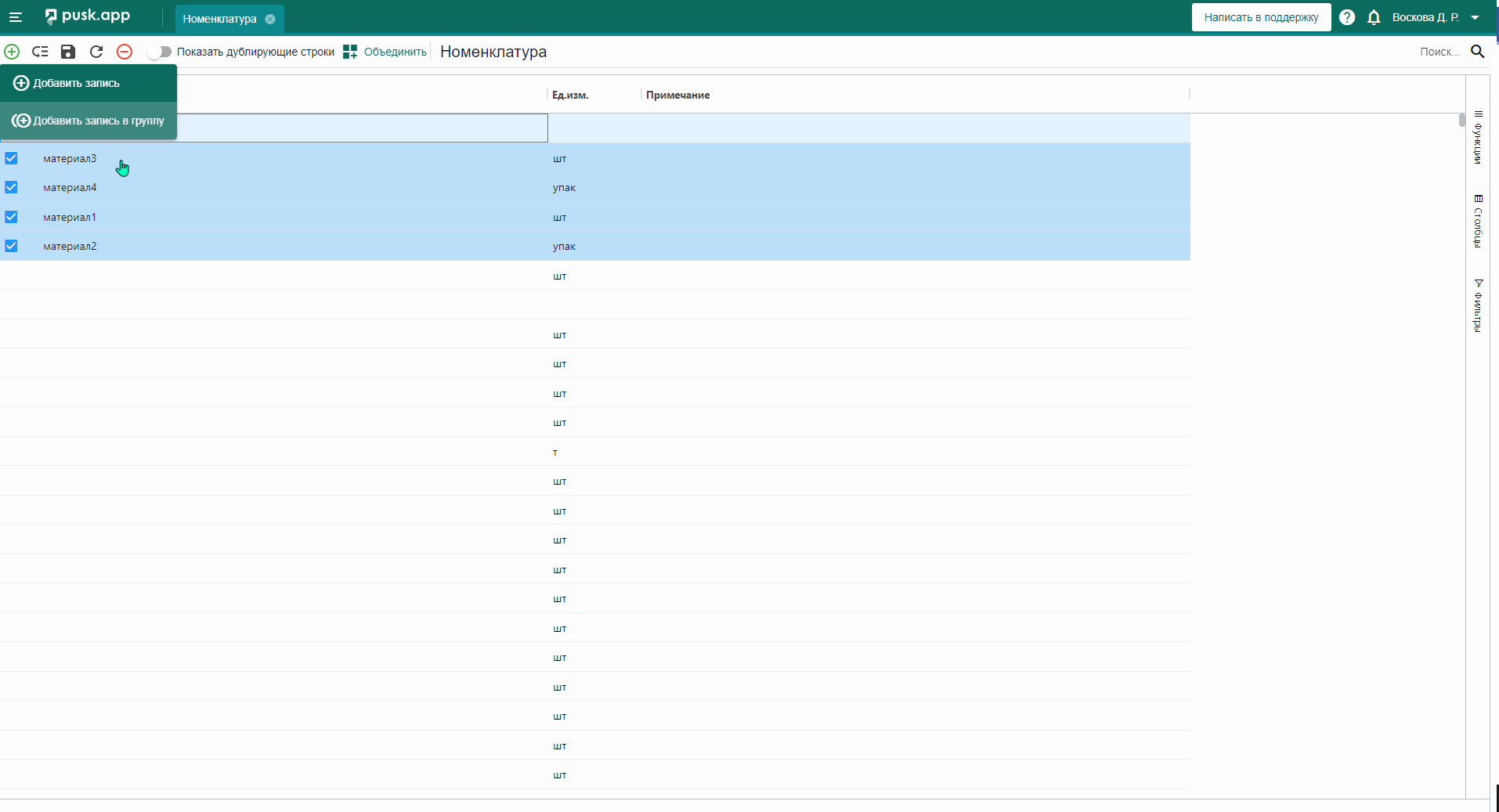Toggle Показать дублирующие строки switch
Viewport: 1499px width, 812px height.
tap(160, 52)
